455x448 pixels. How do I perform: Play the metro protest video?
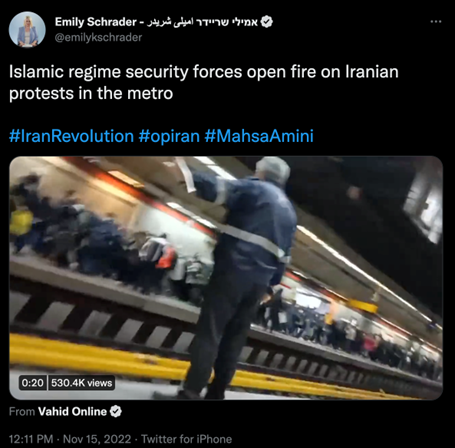point(226,278)
